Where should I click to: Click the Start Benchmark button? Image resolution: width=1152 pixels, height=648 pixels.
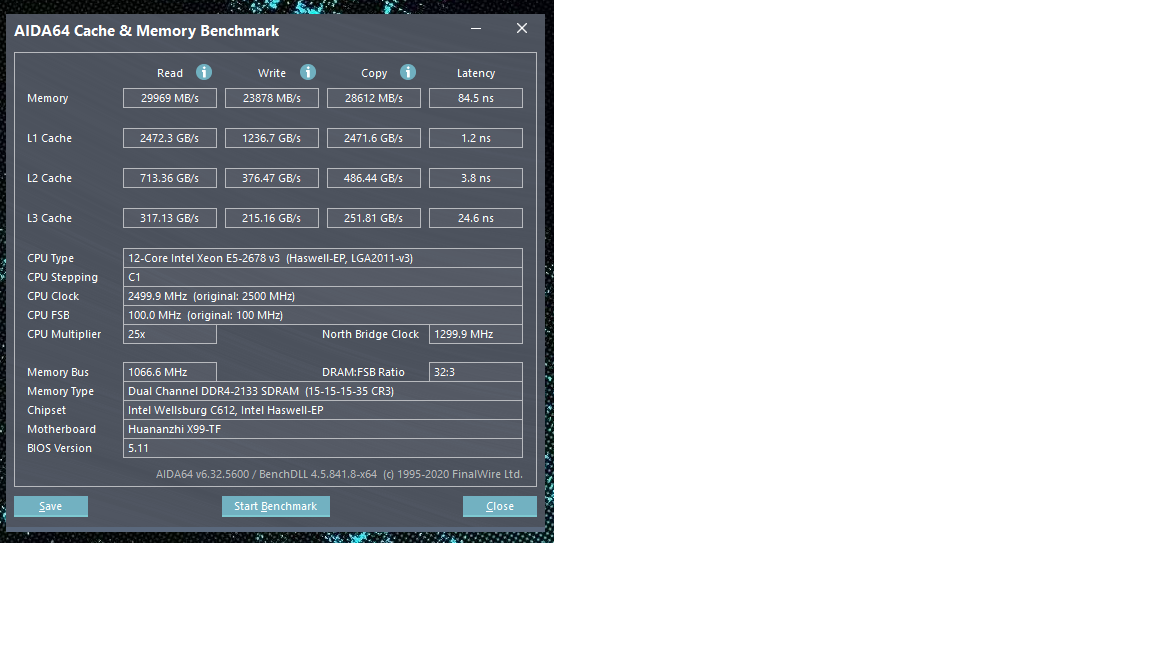(x=276, y=506)
